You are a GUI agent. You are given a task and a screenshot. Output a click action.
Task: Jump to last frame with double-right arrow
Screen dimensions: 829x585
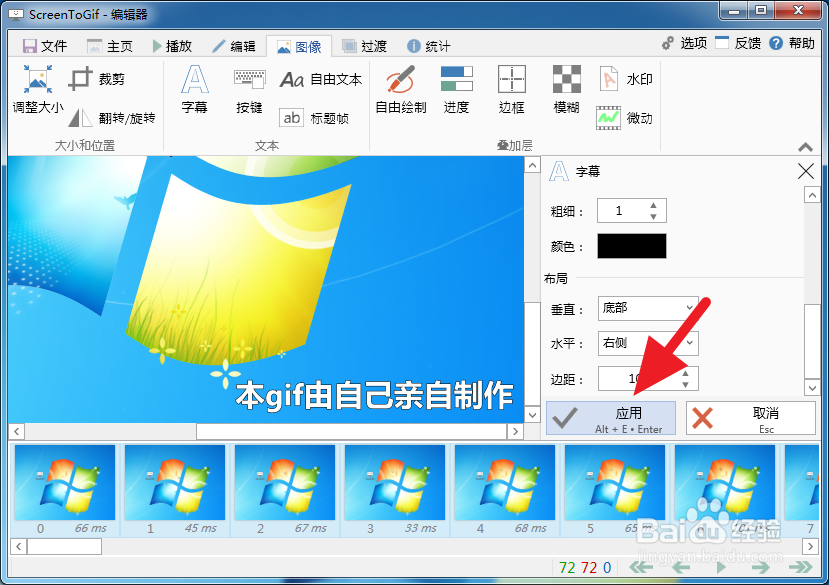800,568
